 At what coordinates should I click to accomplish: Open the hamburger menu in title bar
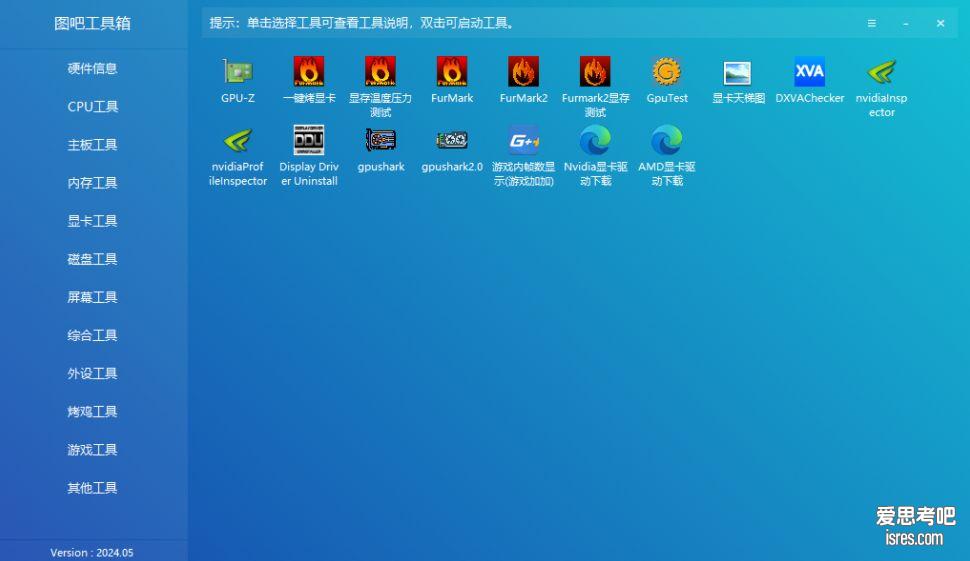click(x=872, y=24)
